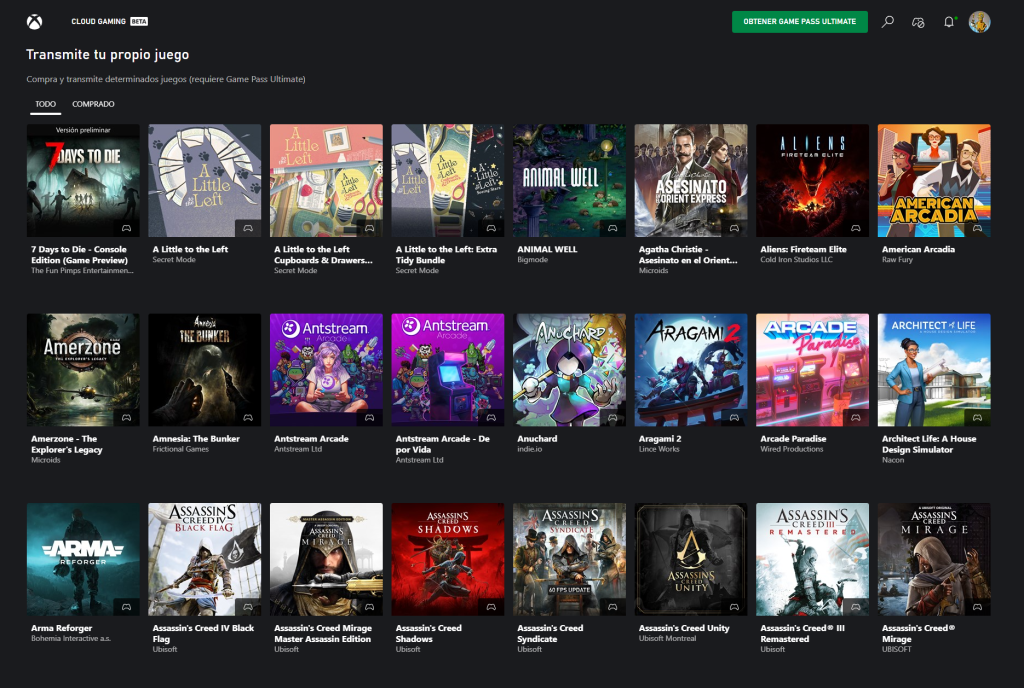Open the notifications bell

pos(949,22)
